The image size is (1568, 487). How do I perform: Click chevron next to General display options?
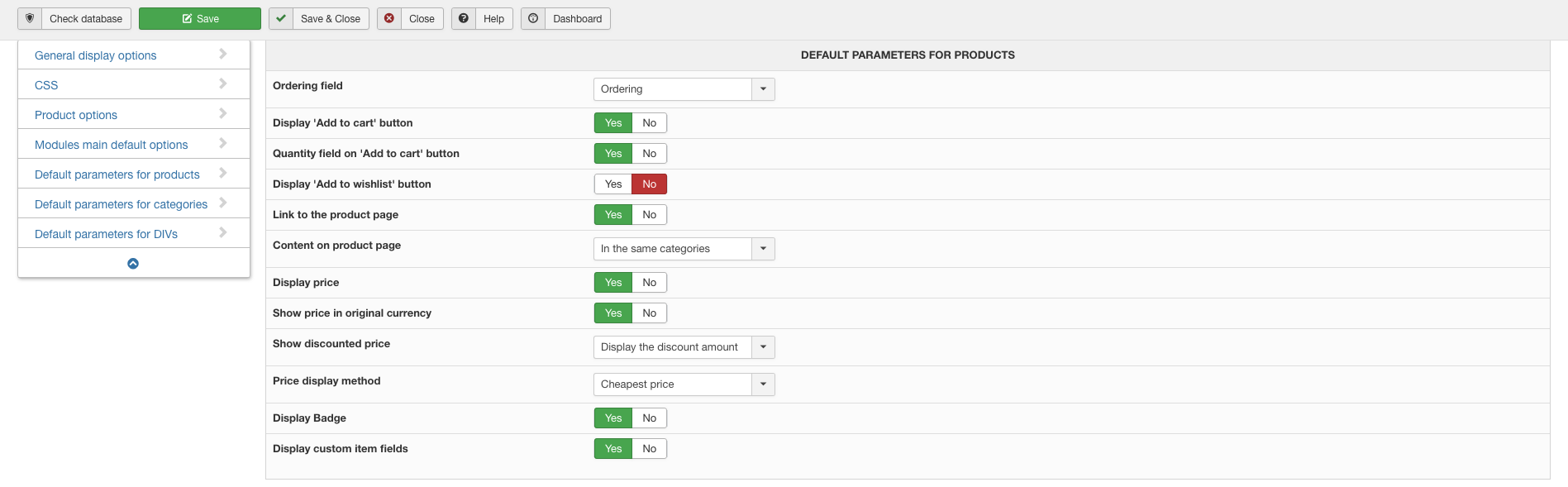pos(222,54)
